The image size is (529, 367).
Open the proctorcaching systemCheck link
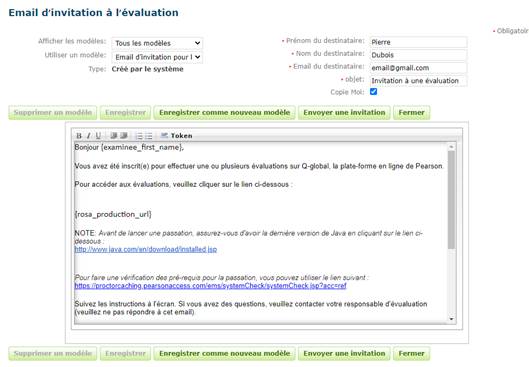click(211, 286)
